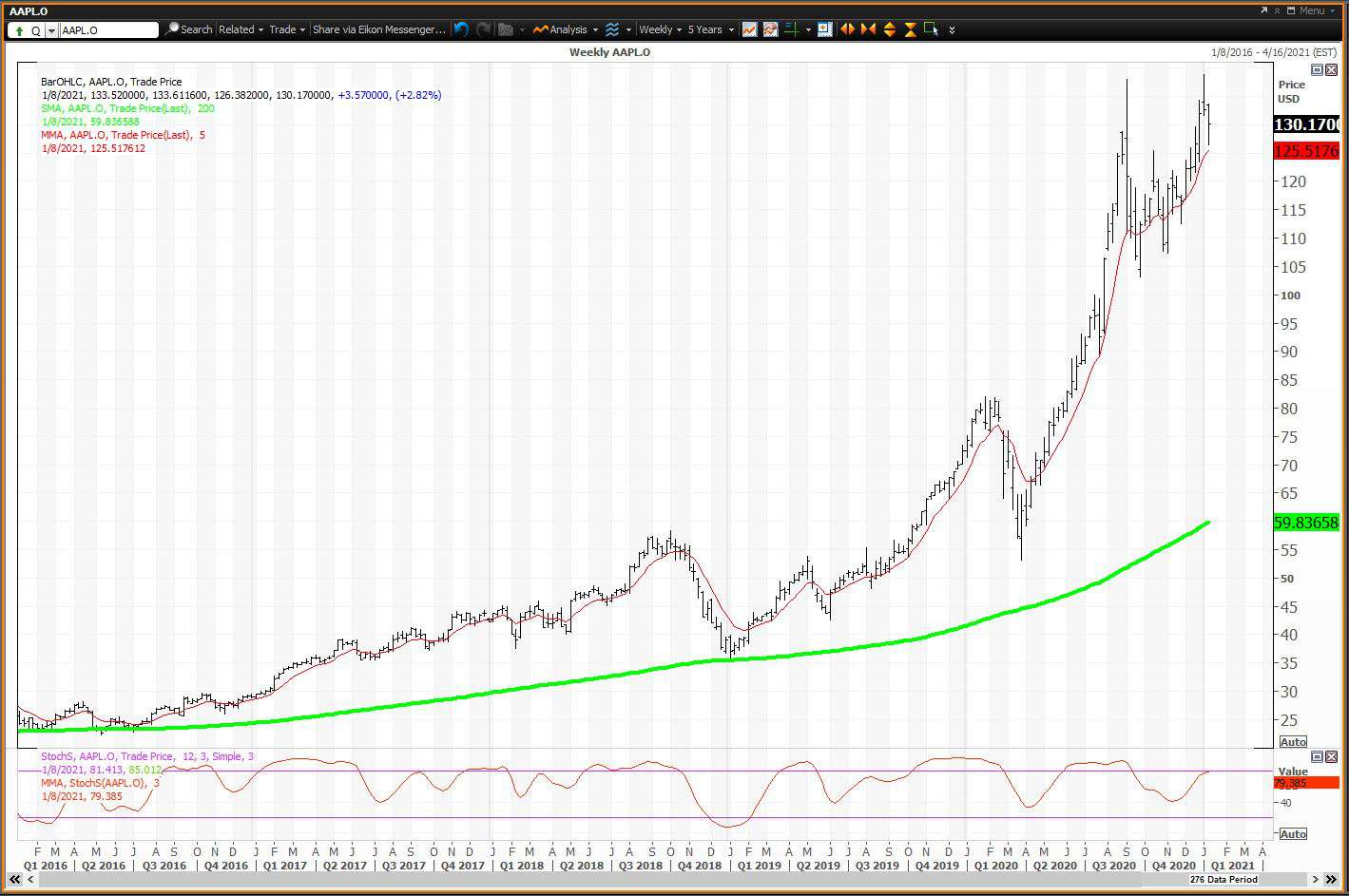Click the 276 Data Period label
The image size is (1349, 896).
click(1224, 880)
